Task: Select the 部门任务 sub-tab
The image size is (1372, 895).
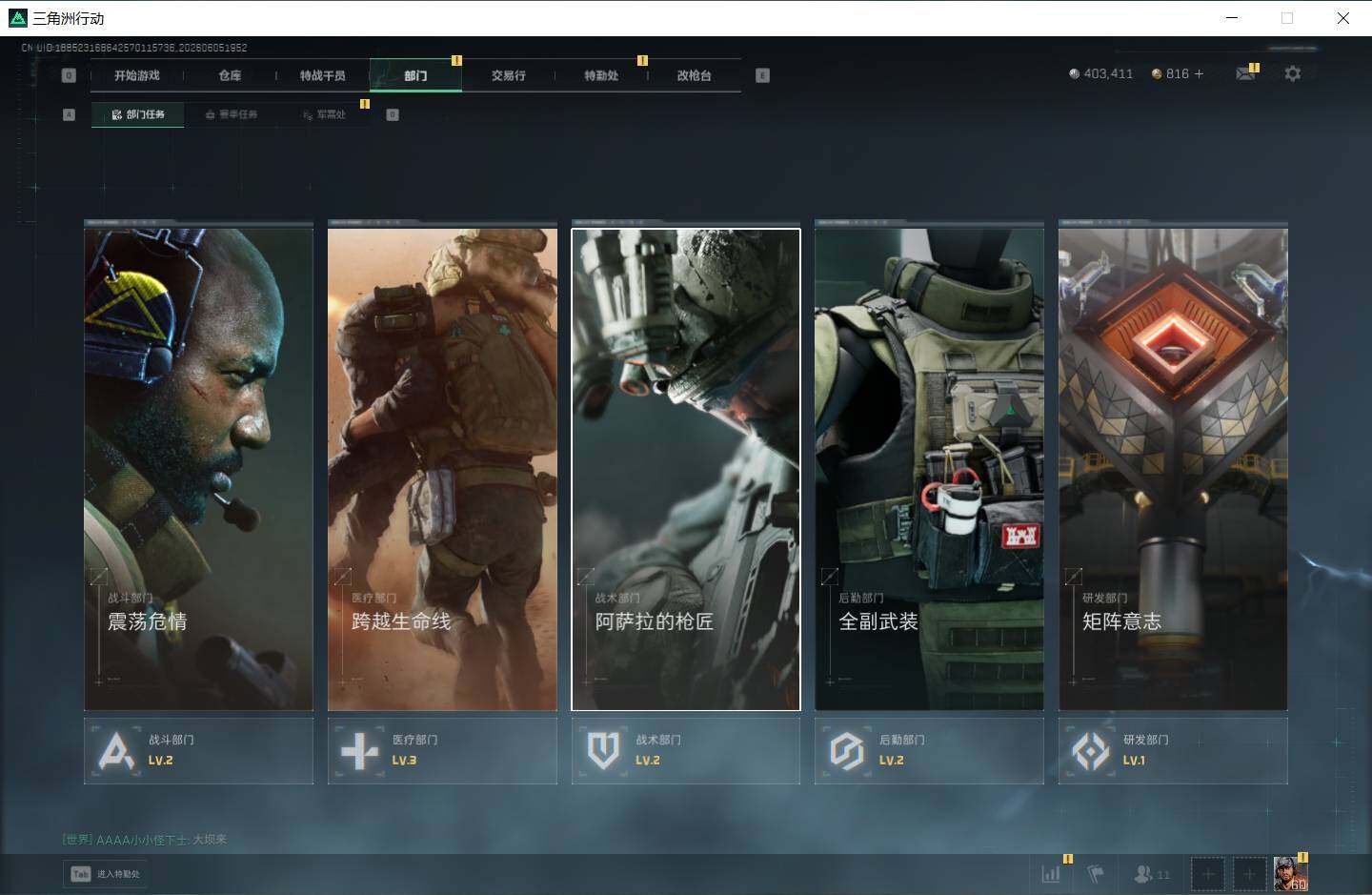Action: [x=138, y=114]
